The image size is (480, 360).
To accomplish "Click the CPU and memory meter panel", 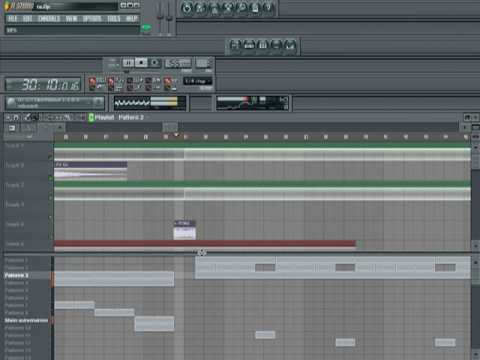I will 252,103.
